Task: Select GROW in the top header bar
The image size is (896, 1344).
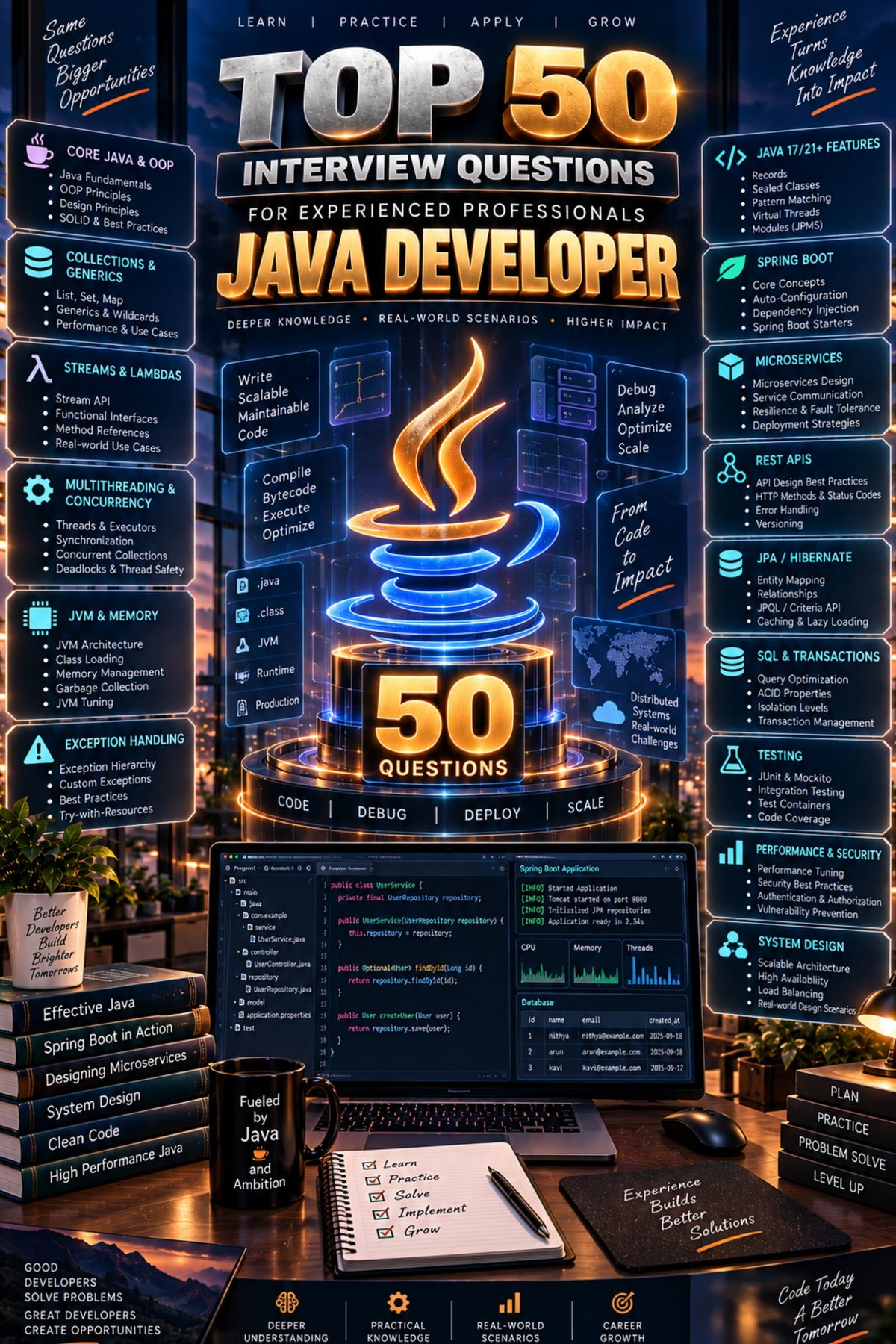Action: pyautogui.click(x=612, y=22)
